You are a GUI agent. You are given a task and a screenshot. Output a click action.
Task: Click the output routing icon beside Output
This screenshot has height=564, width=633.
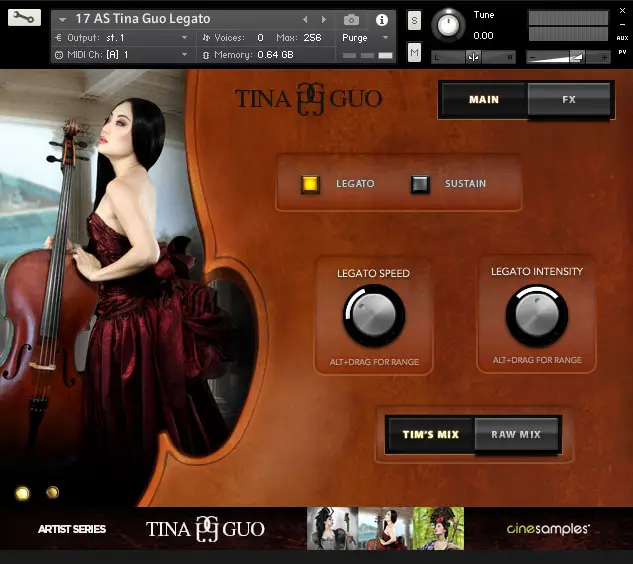pyautogui.click(x=59, y=38)
